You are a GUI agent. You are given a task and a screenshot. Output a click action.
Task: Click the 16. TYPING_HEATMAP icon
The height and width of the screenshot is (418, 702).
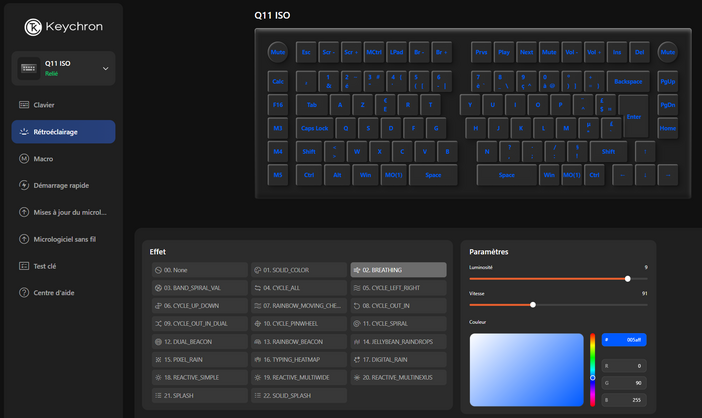click(257, 359)
